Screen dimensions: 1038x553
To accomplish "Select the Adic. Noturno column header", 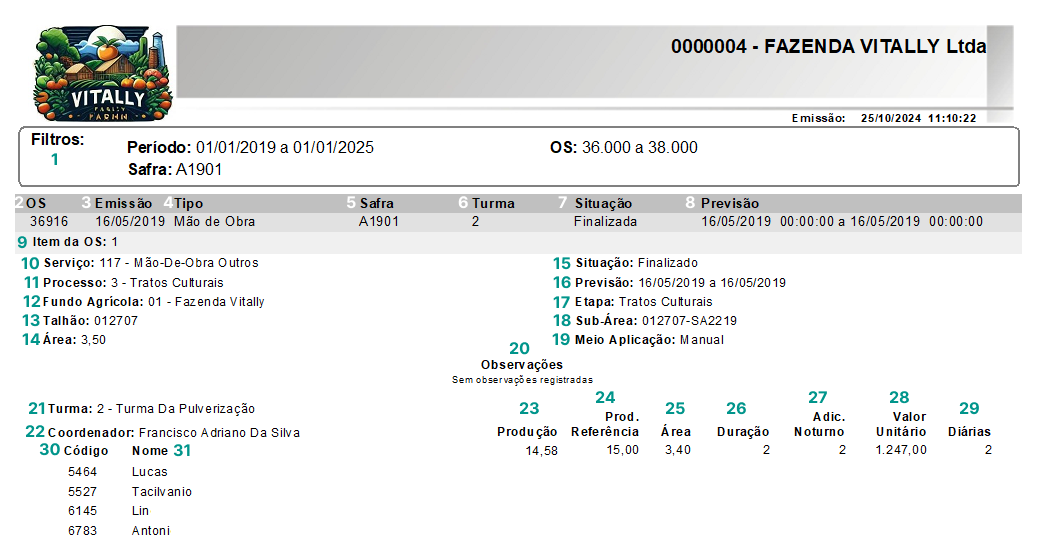I will (820, 425).
